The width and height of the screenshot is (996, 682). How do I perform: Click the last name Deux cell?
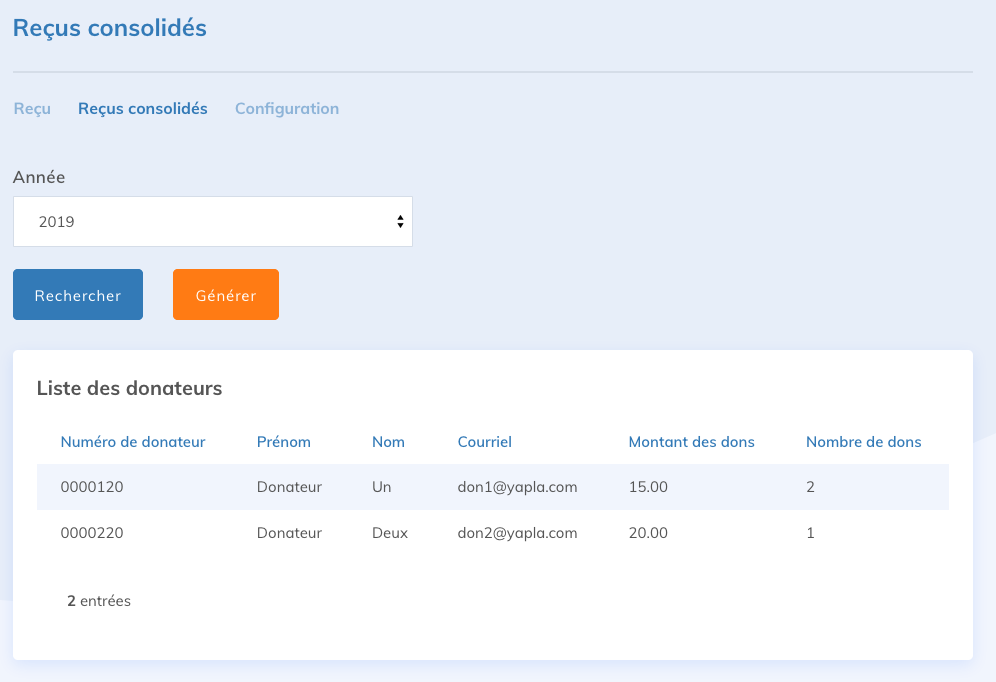[390, 533]
